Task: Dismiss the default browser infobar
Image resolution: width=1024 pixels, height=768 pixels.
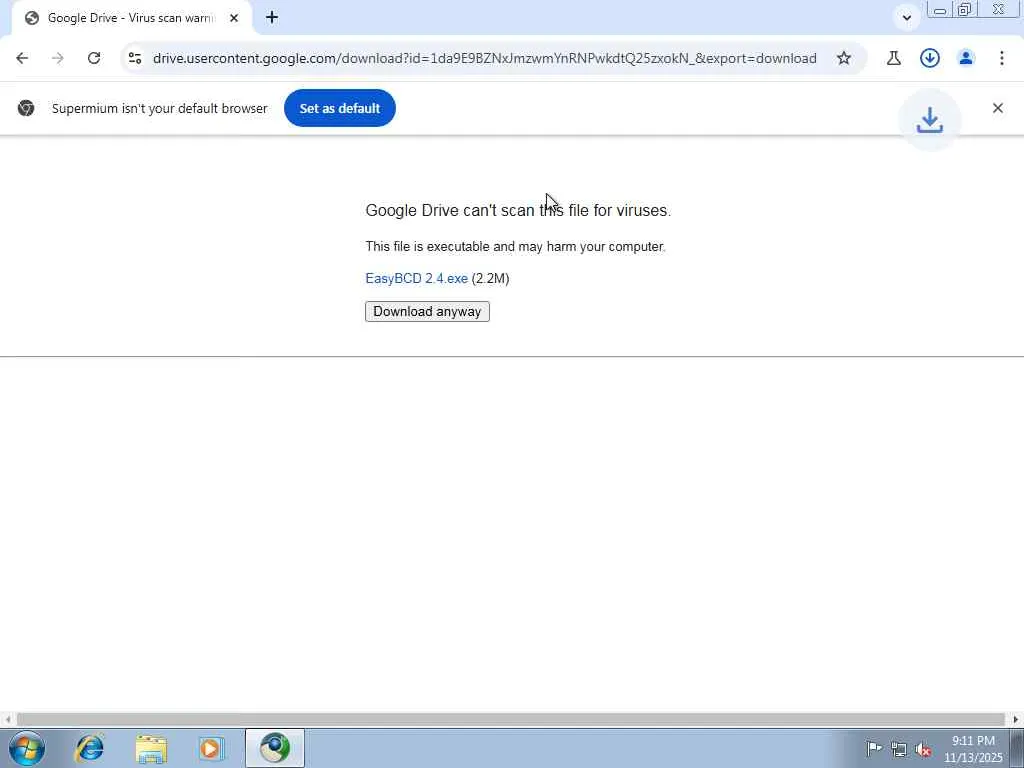Action: click(997, 108)
